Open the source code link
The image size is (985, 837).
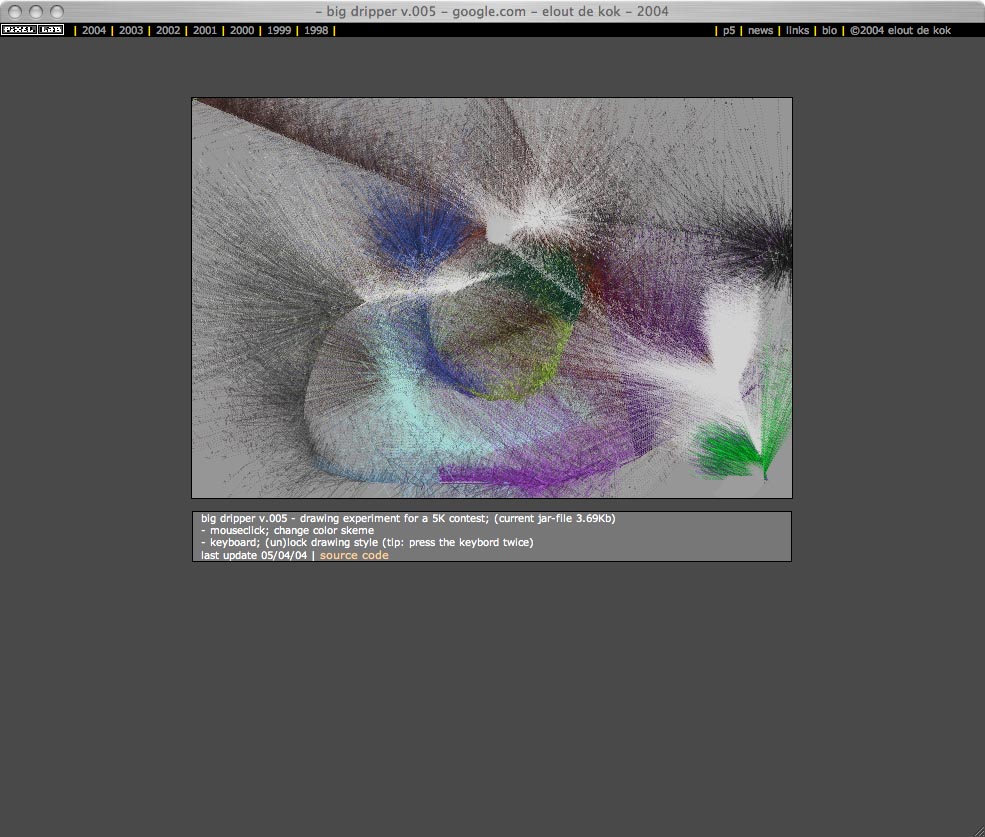(354, 555)
